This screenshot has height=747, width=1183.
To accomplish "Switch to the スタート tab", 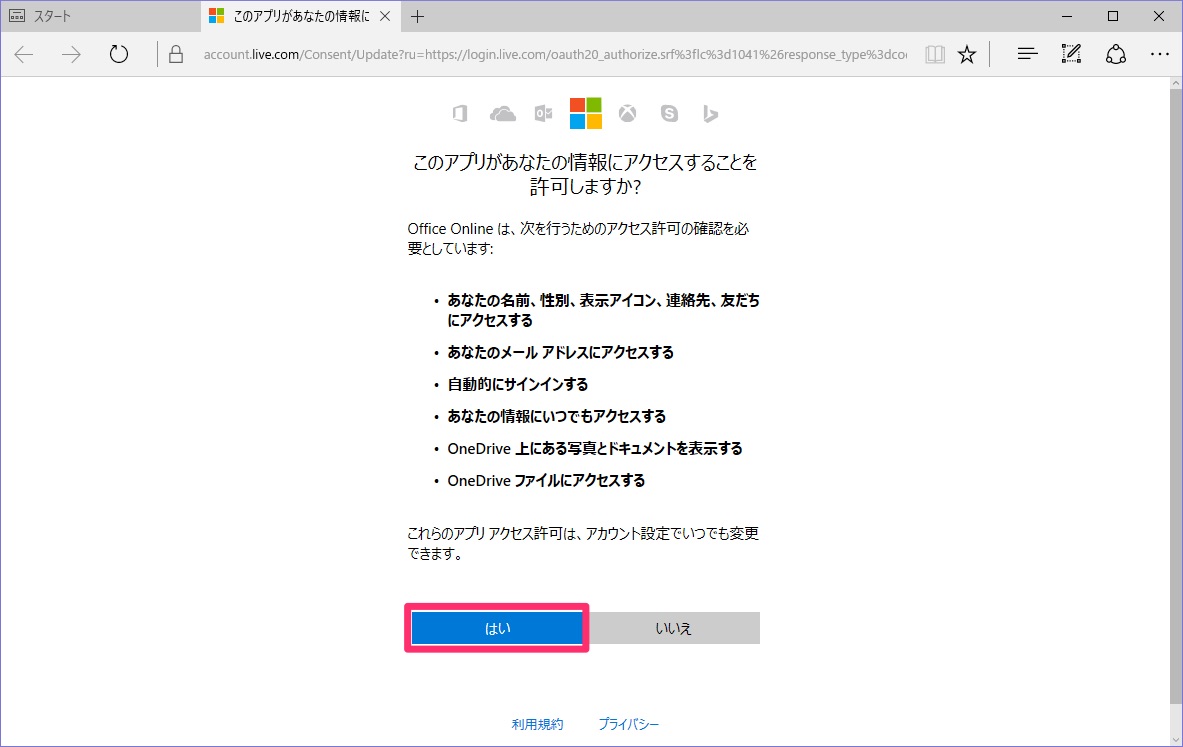I will click(101, 17).
